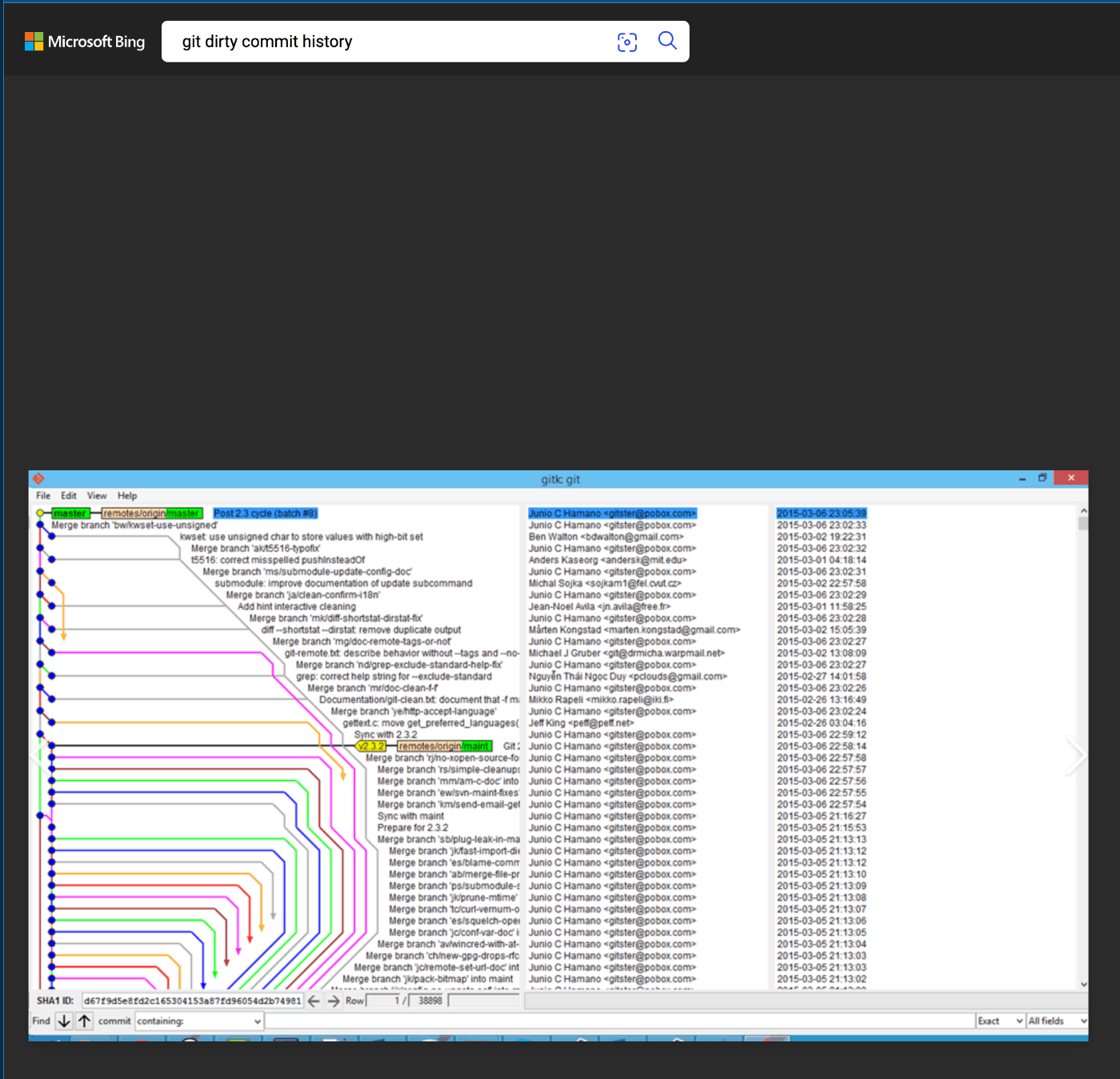Open visual search camera icon
1120x1079 pixels.
click(627, 42)
